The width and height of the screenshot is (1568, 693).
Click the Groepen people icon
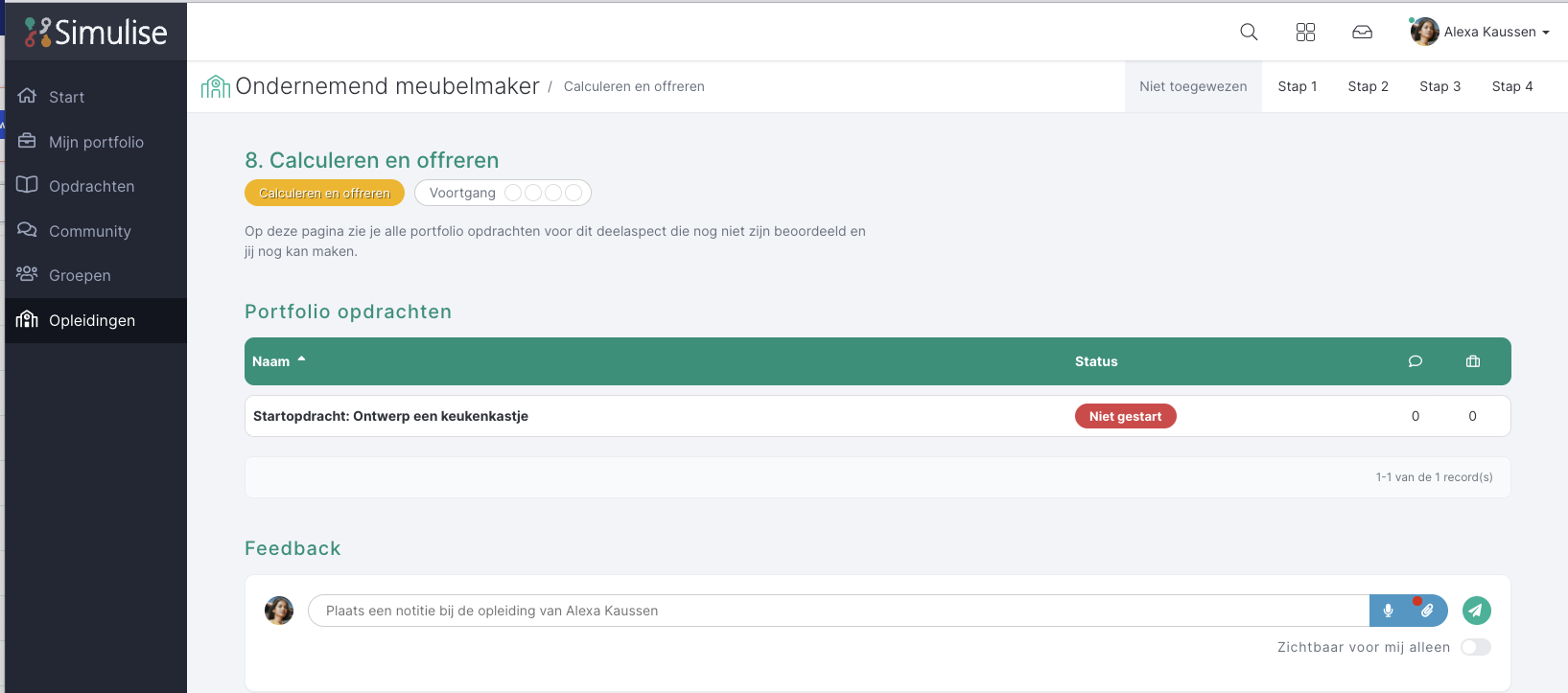[x=27, y=274]
